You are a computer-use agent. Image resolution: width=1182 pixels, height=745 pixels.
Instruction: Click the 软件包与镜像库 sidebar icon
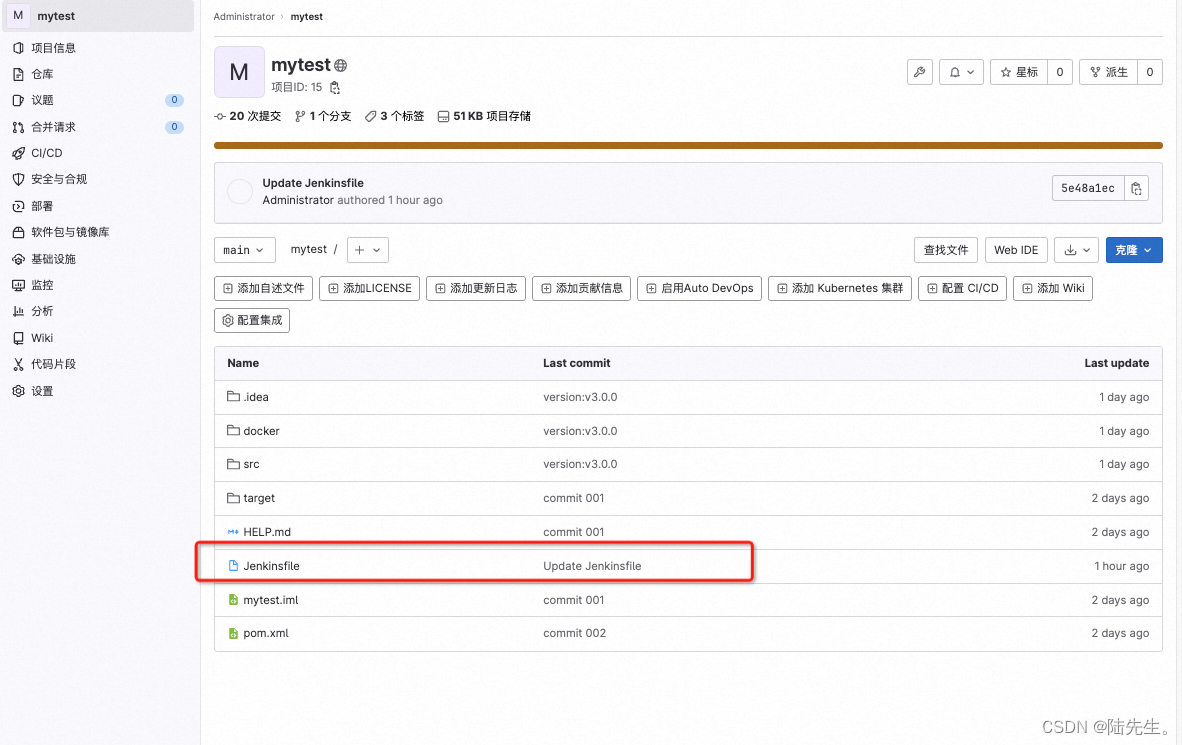coord(18,232)
